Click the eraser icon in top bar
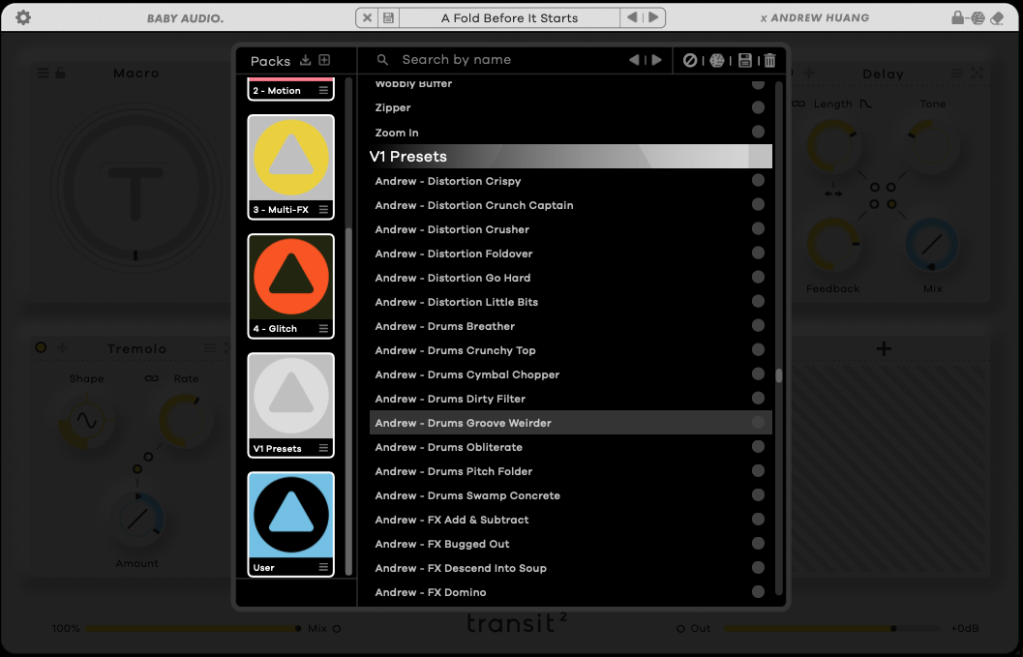The width and height of the screenshot is (1023, 657). tap(998, 18)
